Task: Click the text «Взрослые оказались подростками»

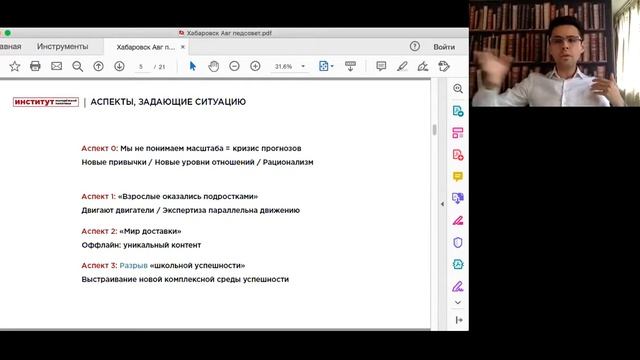Action: (x=188, y=196)
